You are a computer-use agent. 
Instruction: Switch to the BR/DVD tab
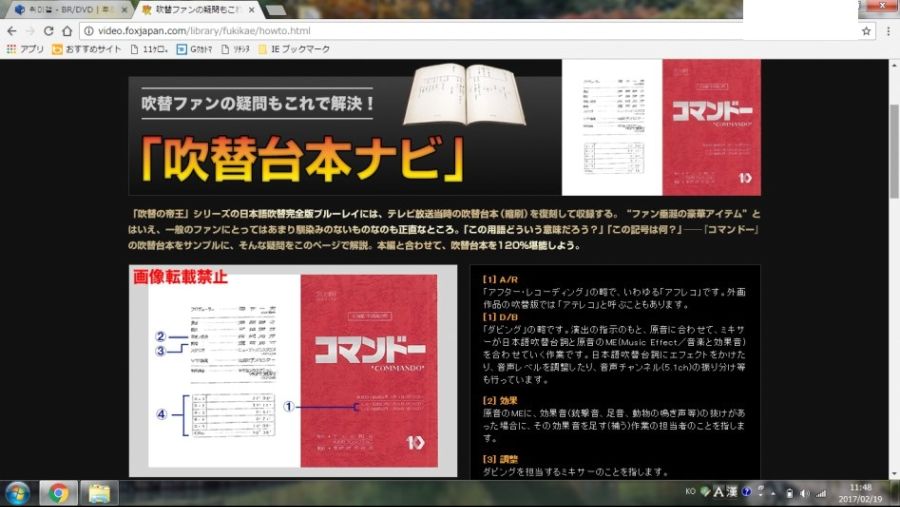coord(65,10)
